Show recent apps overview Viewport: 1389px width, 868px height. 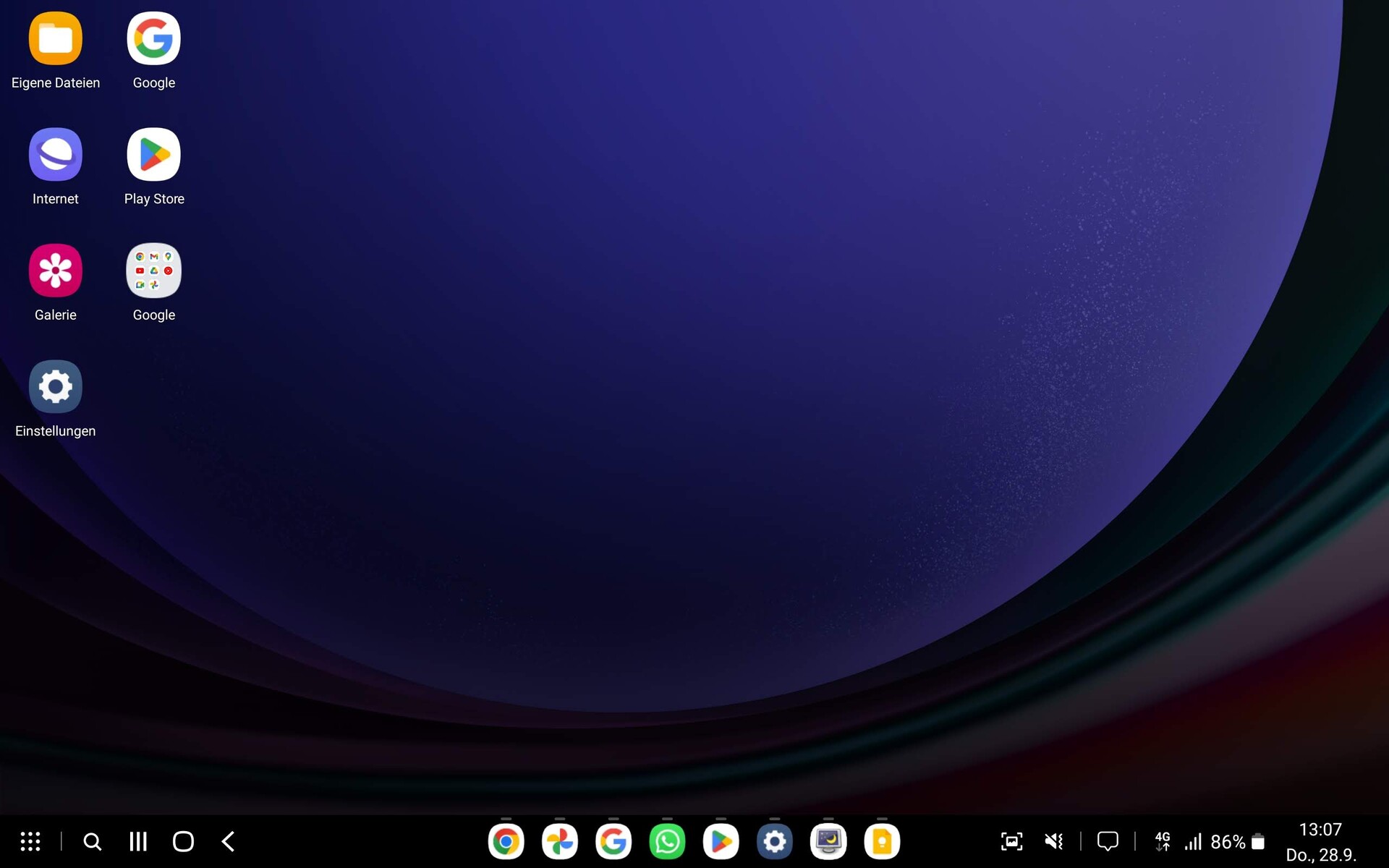click(x=138, y=841)
